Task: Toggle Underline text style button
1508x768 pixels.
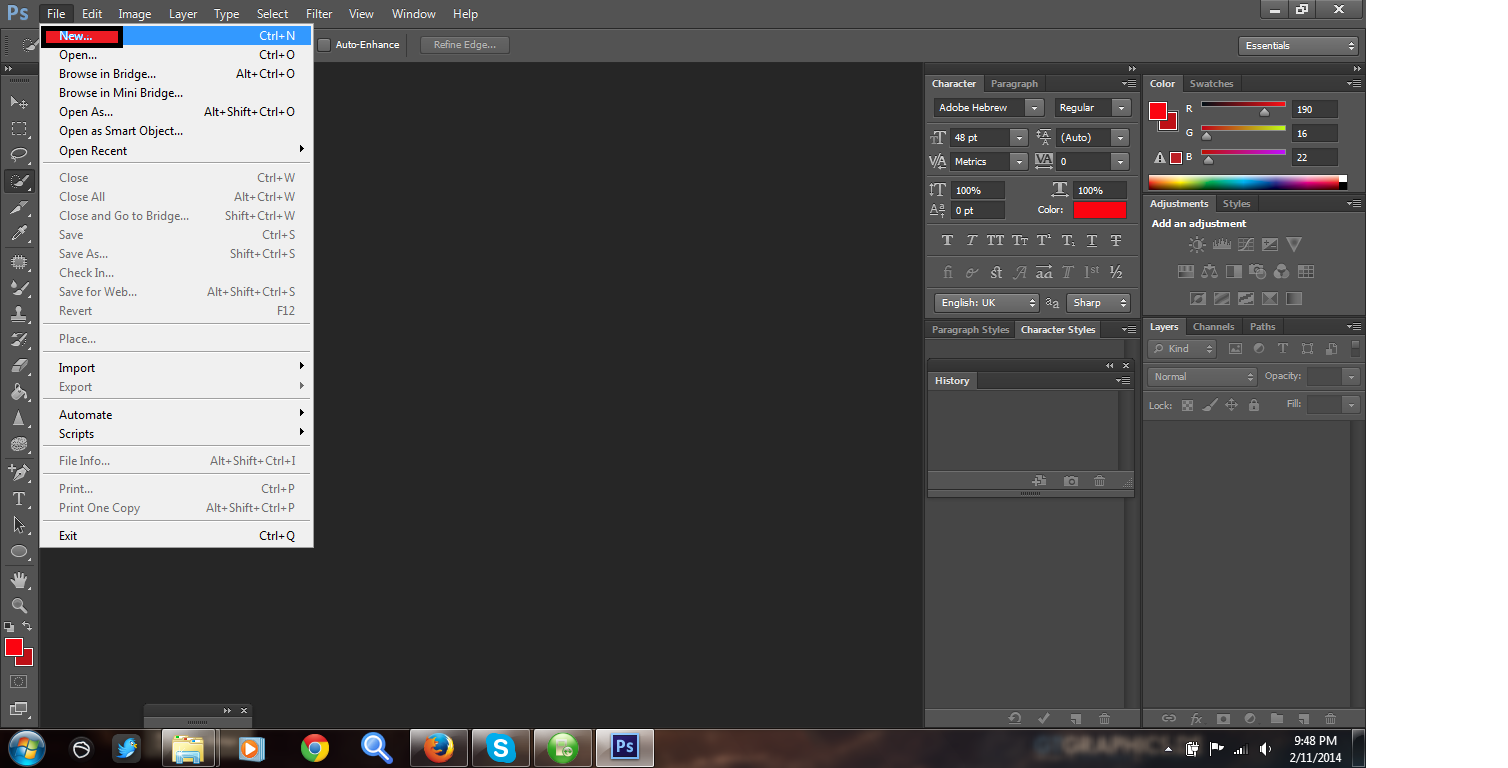Action: pos(1092,241)
